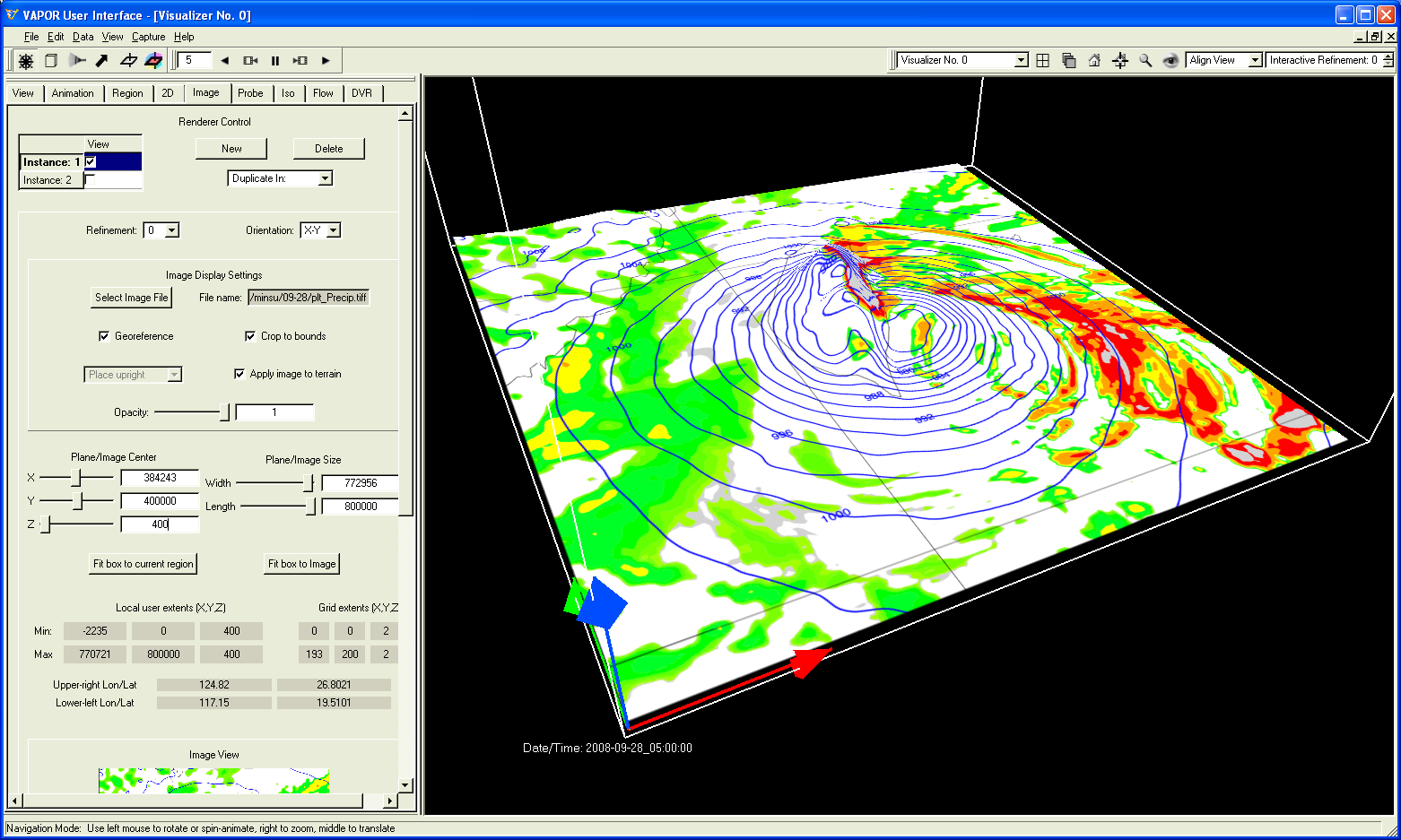This screenshot has width=1401, height=840.
Task: Switch to the Probe tab
Action: pyautogui.click(x=250, y=93)
